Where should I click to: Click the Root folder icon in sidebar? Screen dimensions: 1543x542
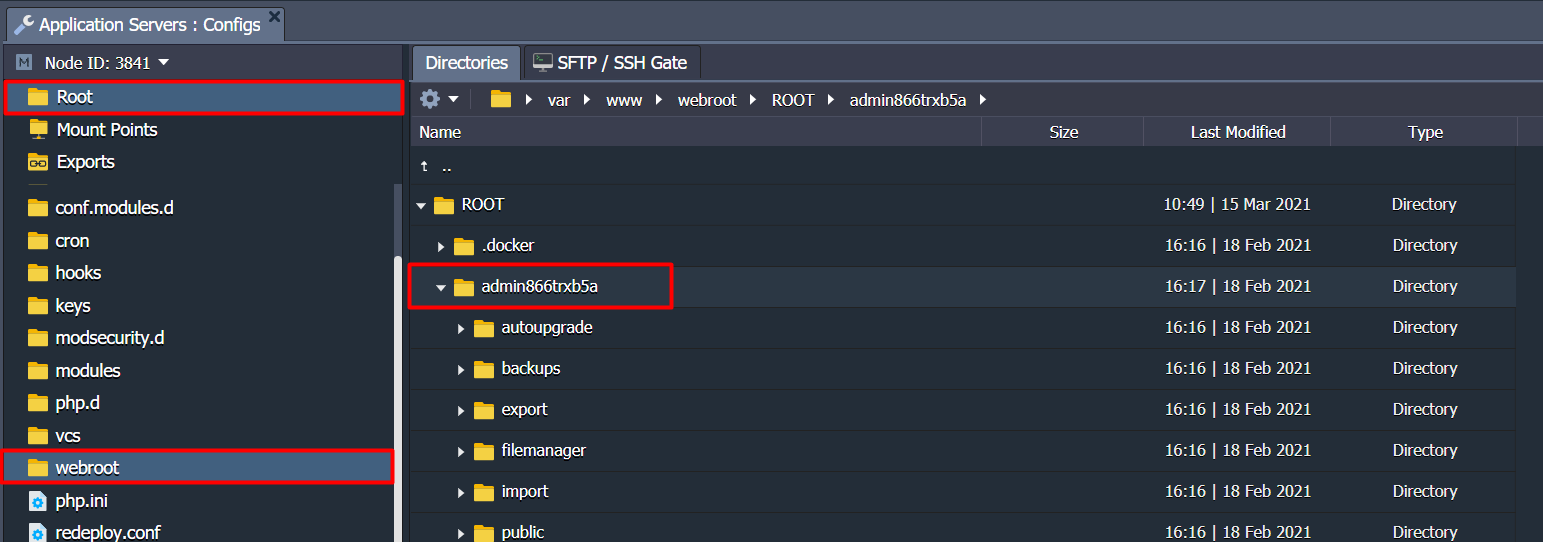(x=38, y=97)
